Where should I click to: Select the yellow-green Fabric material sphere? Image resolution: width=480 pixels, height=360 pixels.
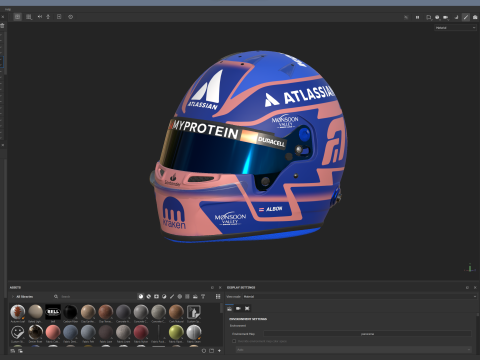(176, 332)
